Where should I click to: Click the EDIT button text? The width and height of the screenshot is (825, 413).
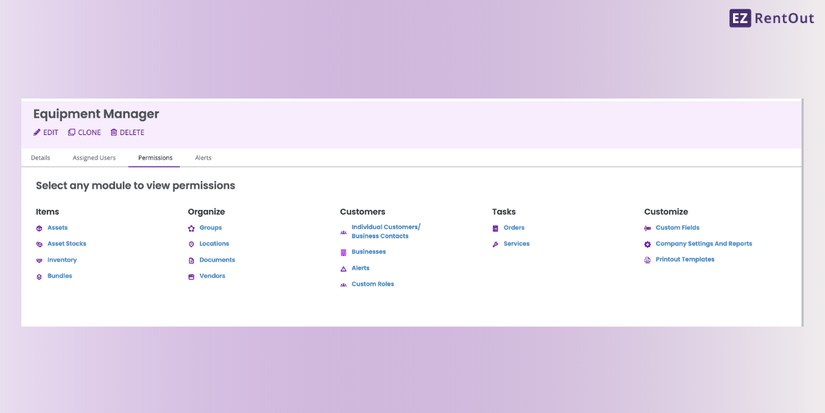click(51, 133)
